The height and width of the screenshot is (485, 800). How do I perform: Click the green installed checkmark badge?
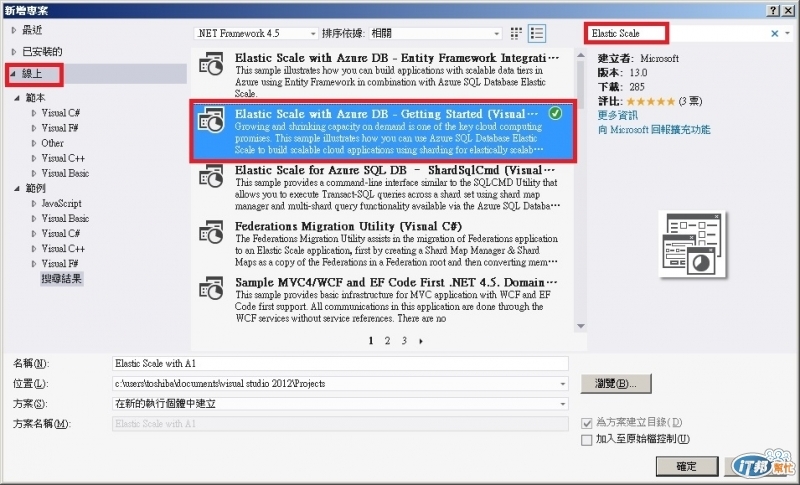click(x=555, y=113)
